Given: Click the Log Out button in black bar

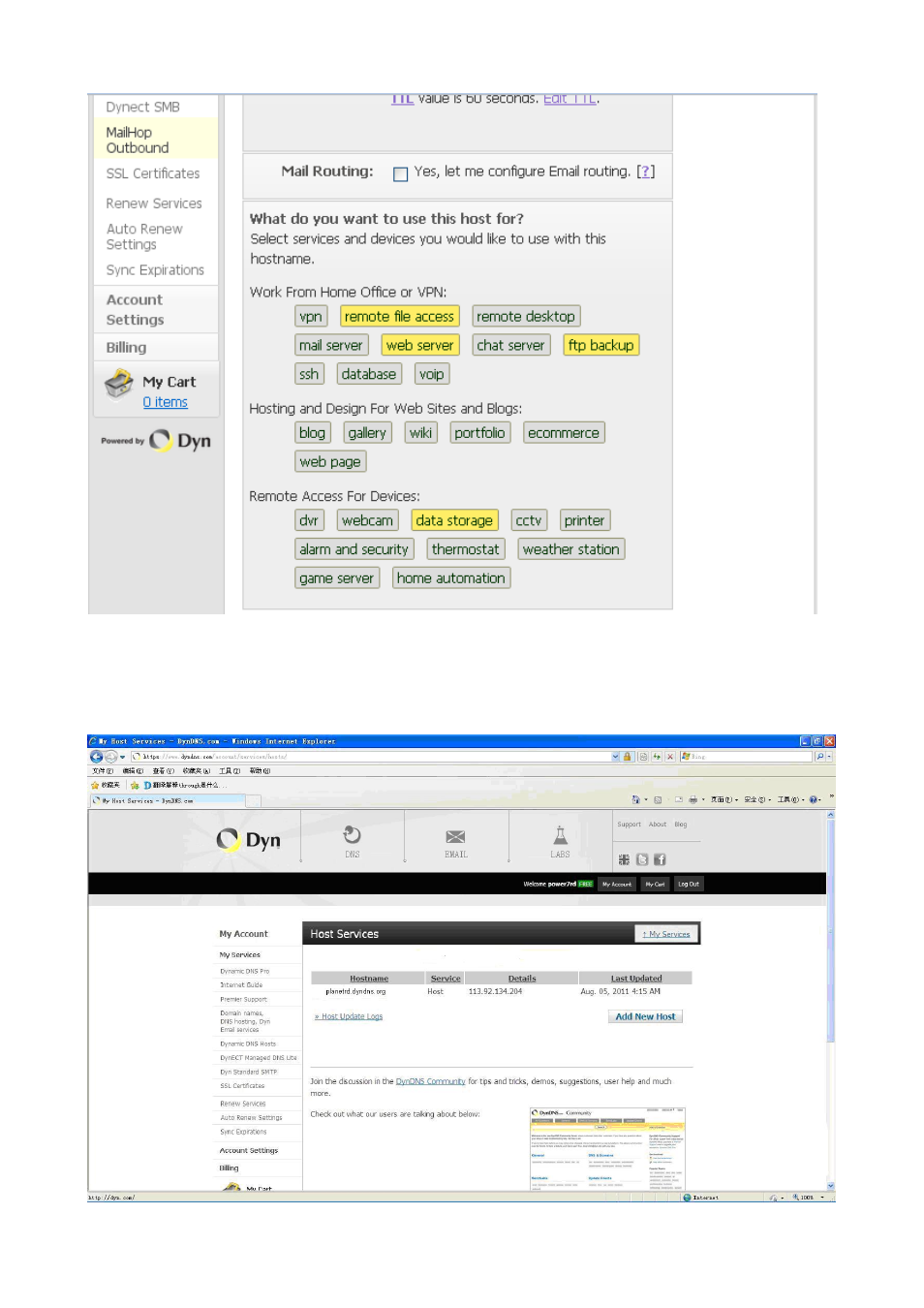Looking at the screenshot, I should pyautogui.click(x=688, y=884).
